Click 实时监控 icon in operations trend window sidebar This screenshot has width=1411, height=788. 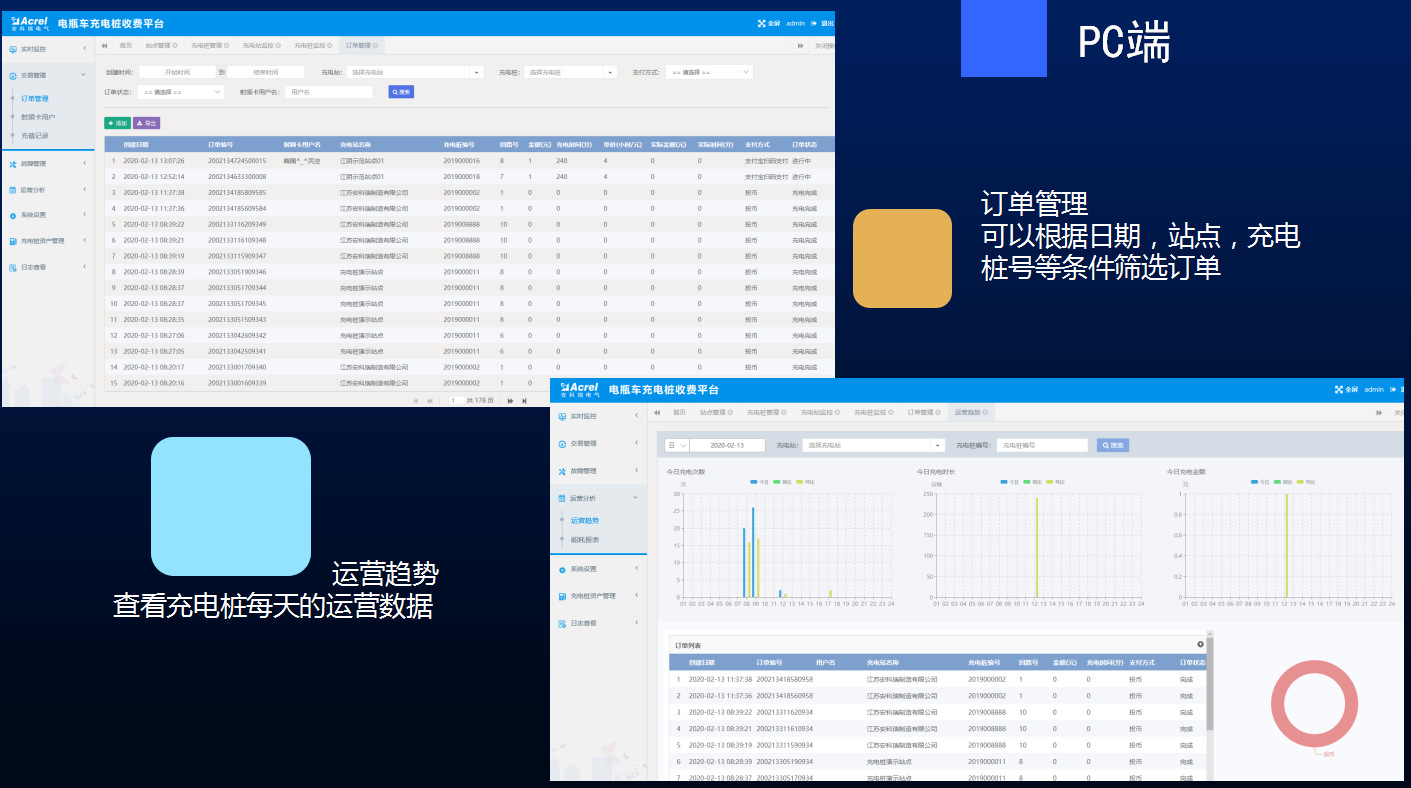(563, 416)
